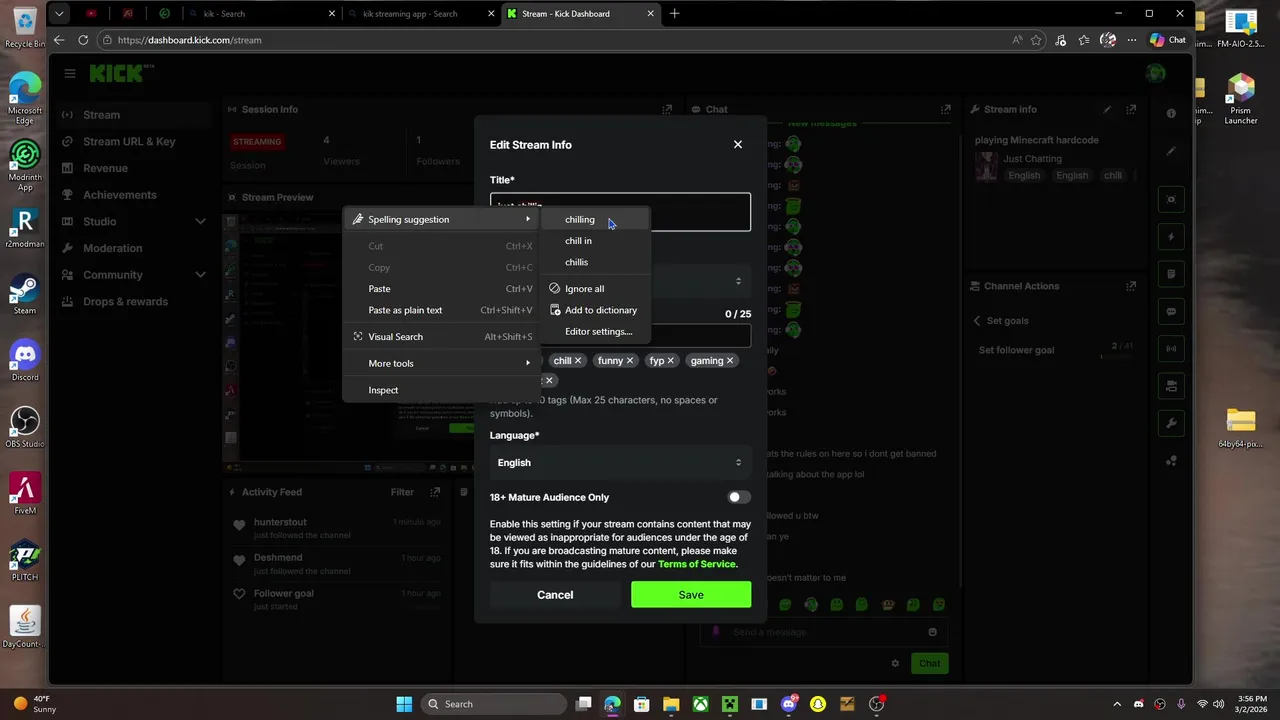
Task: Open the emoji picker in chat input
Action: pos(932,632)
